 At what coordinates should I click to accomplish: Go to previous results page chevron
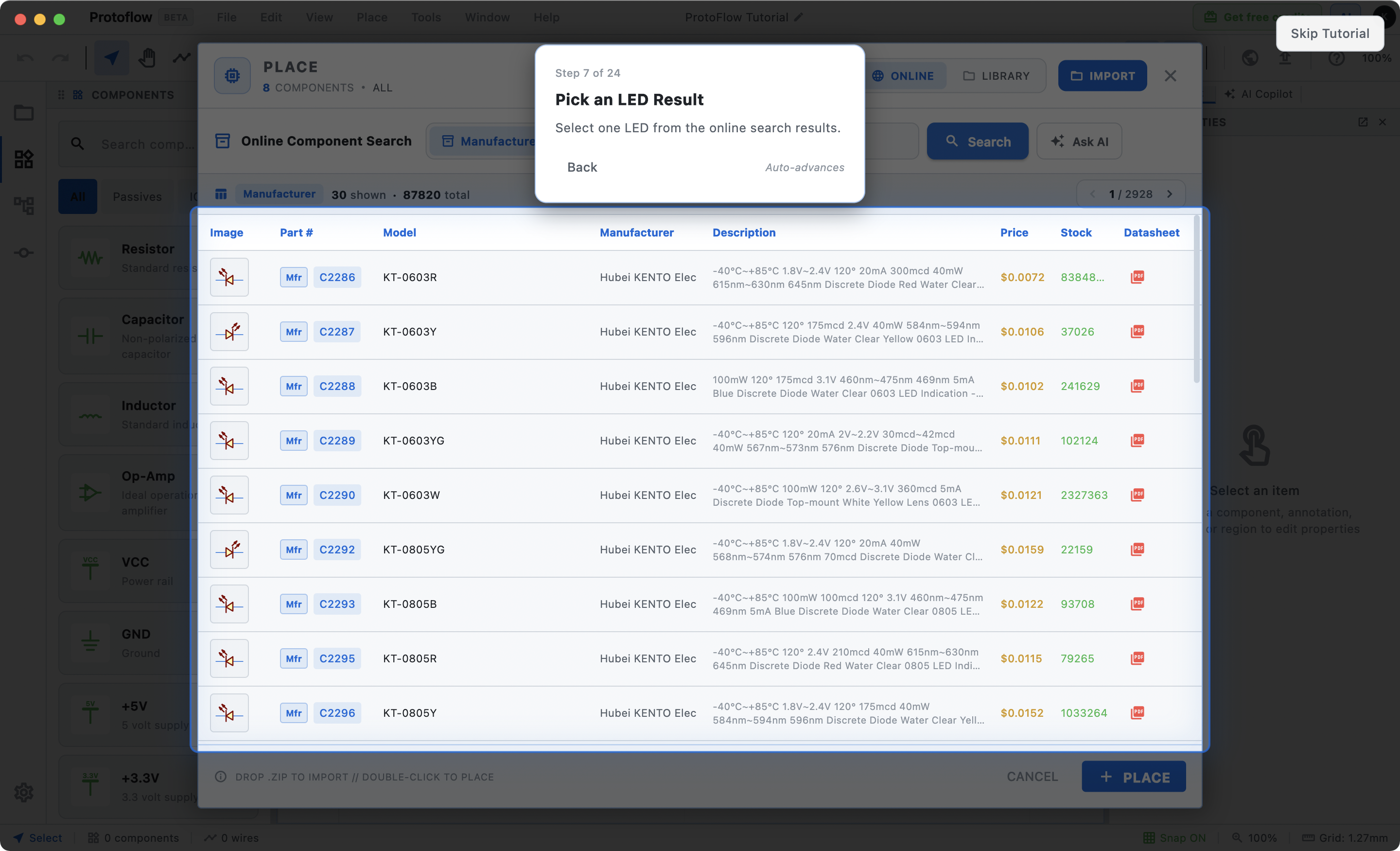1092,195
